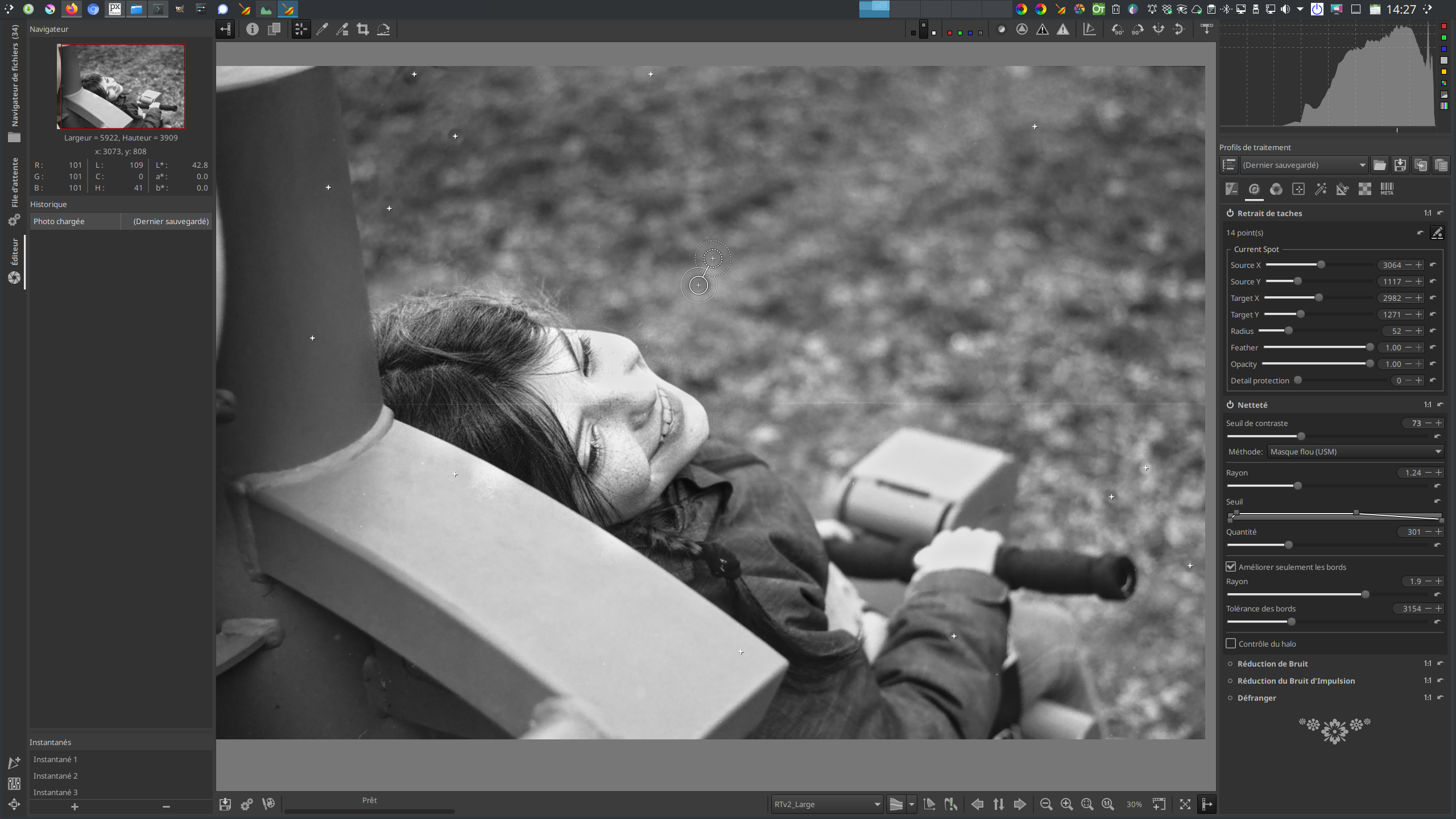Click the white balance picker tool

coord(322,29)
